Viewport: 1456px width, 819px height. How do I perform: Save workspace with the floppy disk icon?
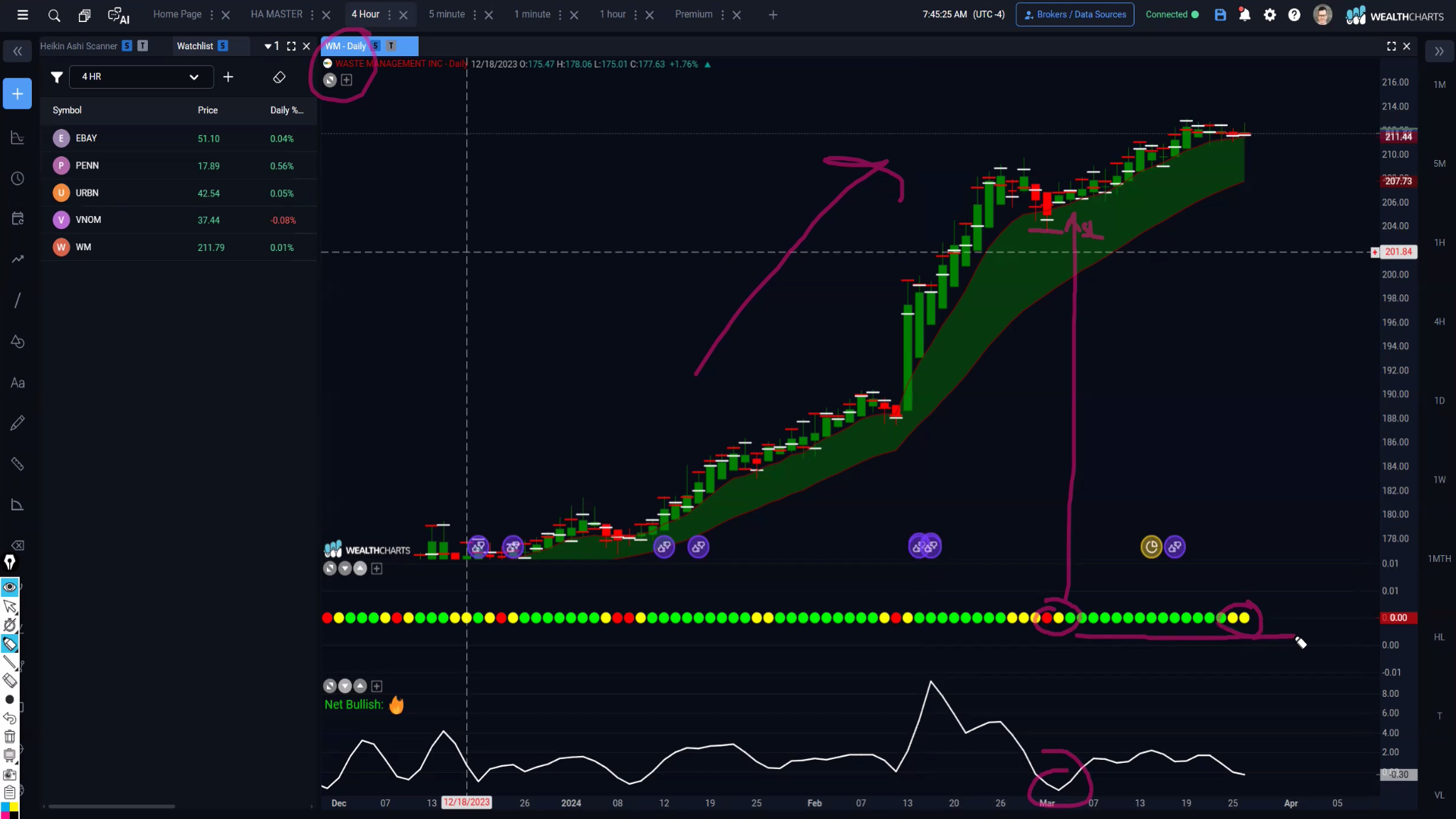(1220, 14)
